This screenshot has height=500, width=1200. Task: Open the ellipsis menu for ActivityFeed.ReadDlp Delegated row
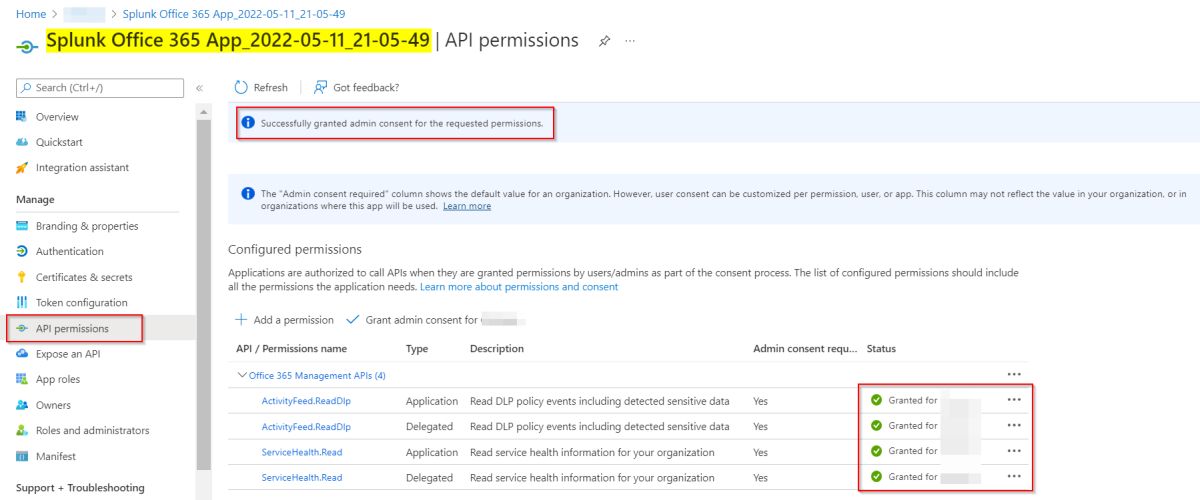1014,425
